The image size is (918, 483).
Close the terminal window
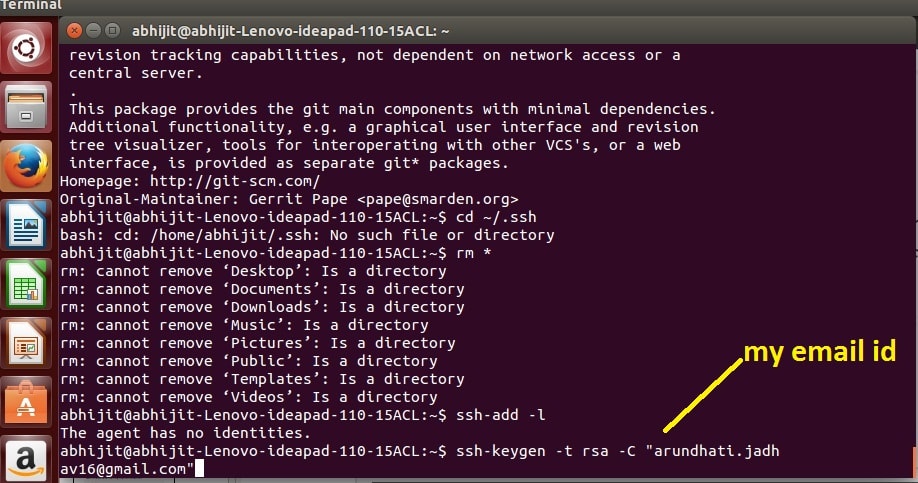coord(74,30)
